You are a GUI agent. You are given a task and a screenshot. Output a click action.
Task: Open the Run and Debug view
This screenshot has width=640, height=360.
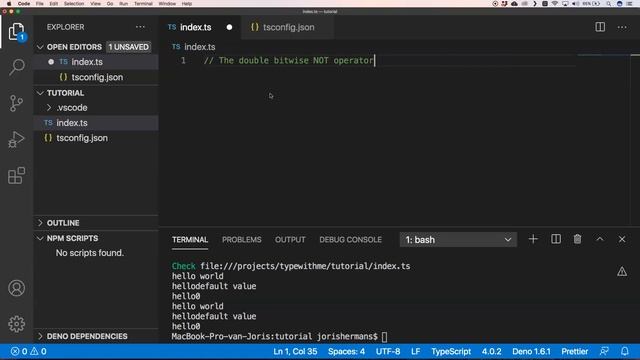click(16, 140)
